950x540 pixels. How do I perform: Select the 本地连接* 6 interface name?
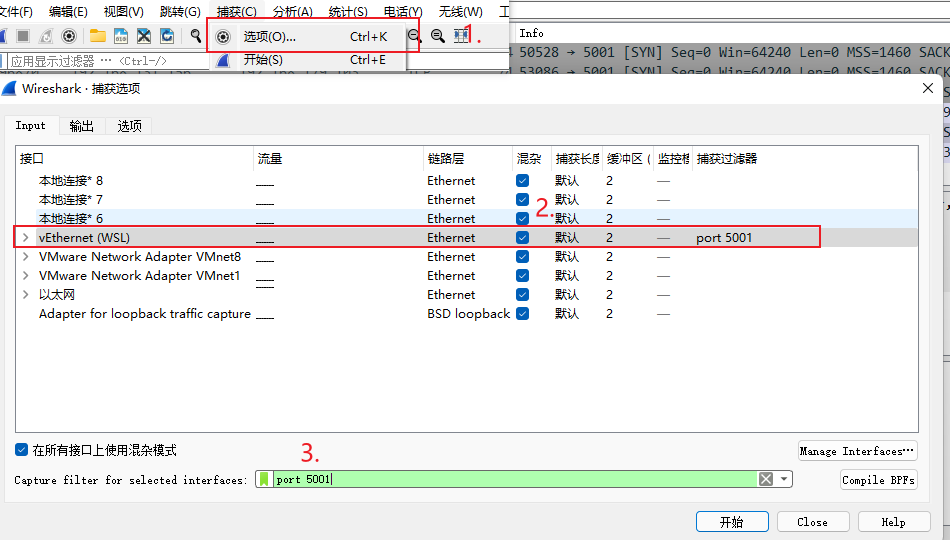point(71,218)
